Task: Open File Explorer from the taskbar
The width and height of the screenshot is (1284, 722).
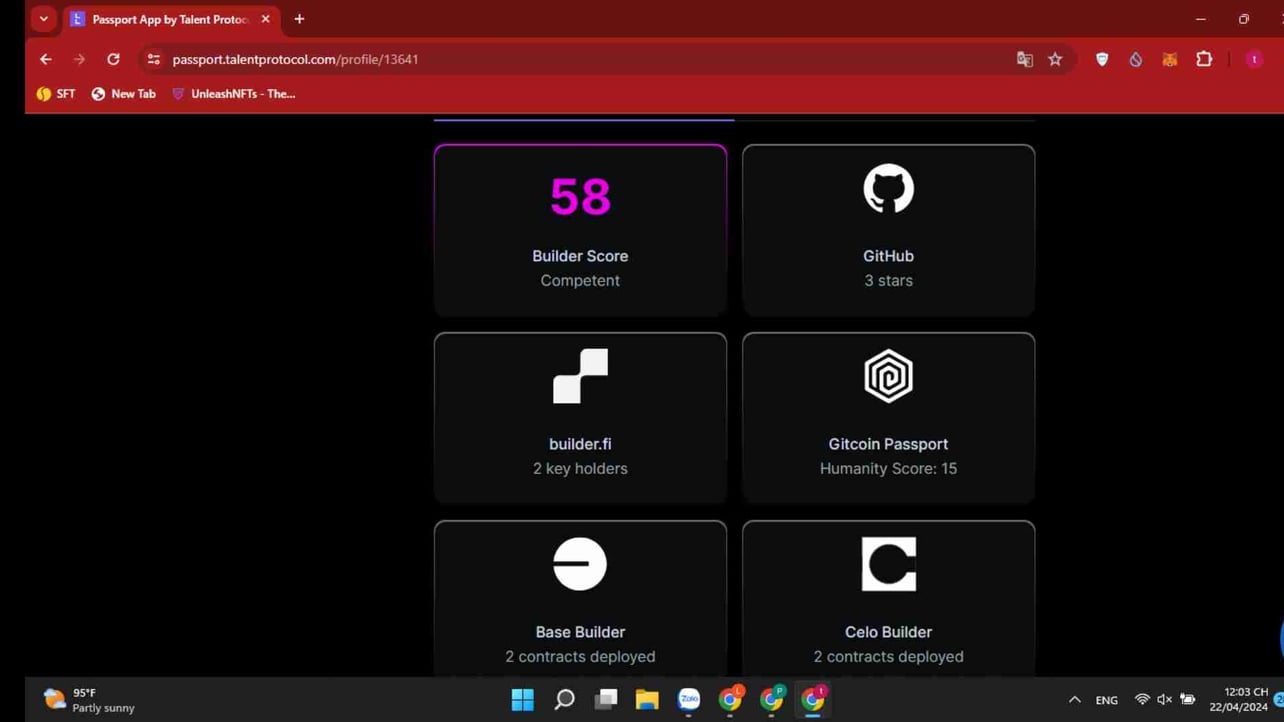Action: coord(647,700)
